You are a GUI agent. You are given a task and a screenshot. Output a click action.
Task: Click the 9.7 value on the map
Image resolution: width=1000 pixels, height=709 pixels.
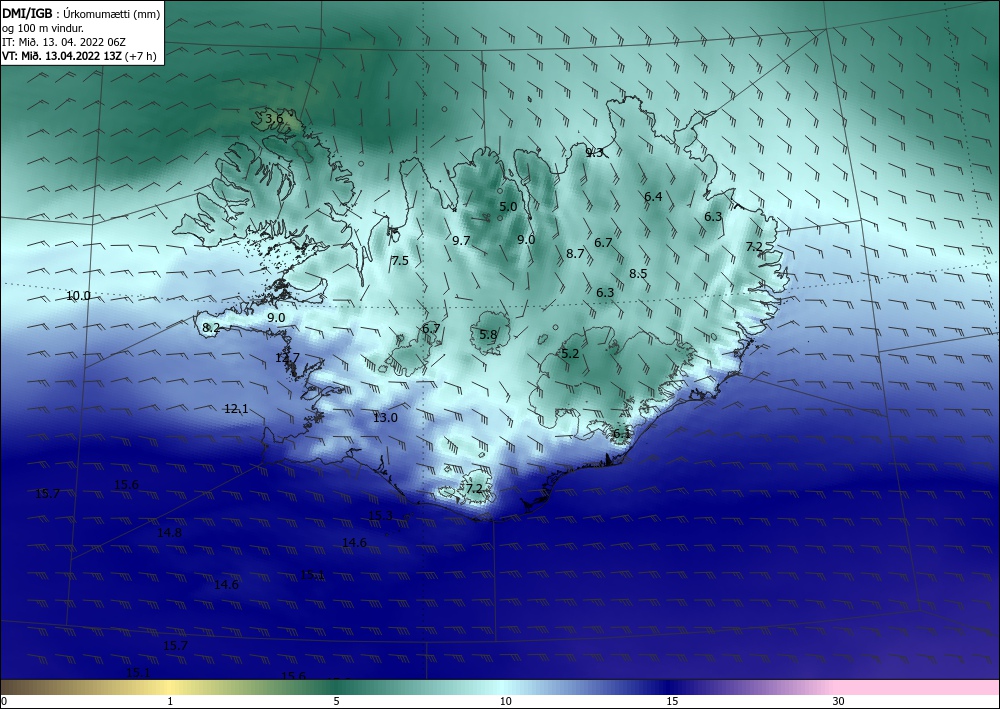[462, 240]
